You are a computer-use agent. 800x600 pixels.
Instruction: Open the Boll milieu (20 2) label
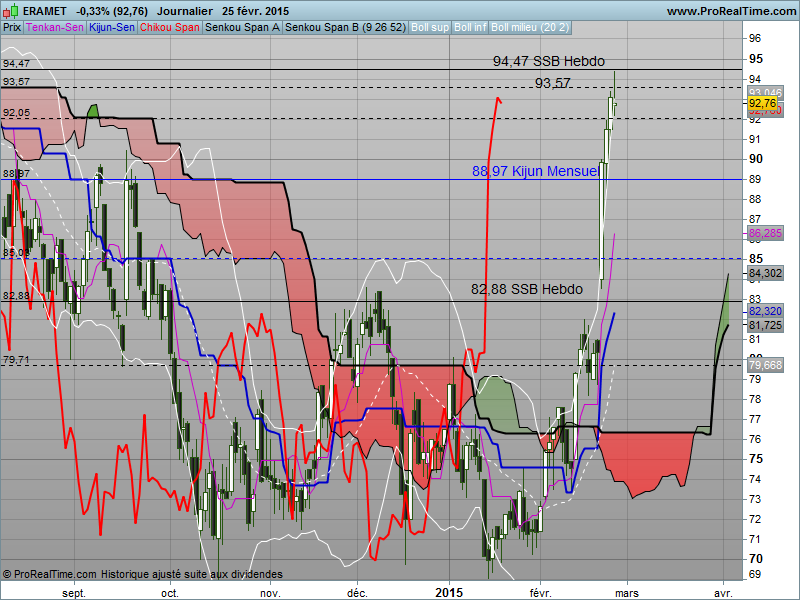tap(530, 28)
